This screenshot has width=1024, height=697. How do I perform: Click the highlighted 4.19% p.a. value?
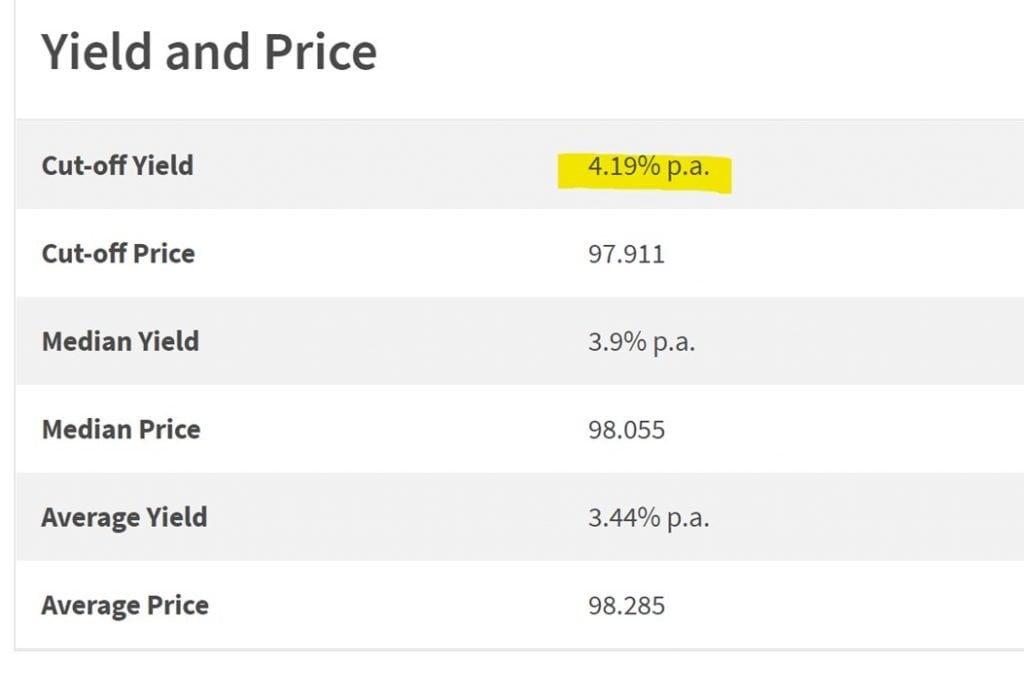pyautogui.click(x=648, y=166)
